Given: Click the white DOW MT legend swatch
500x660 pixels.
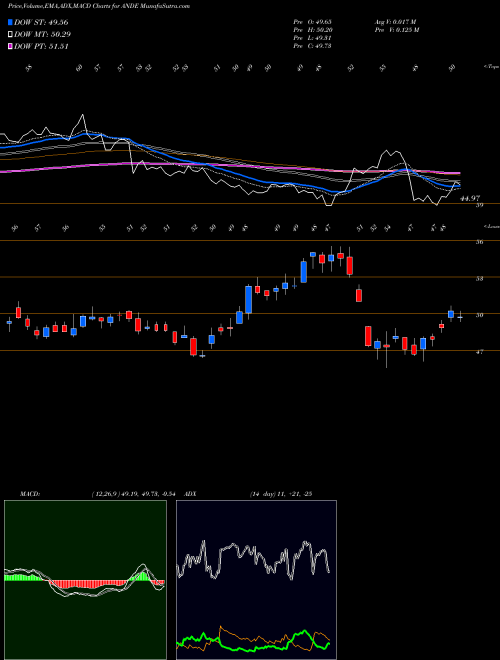Looking at the screenshot, I should coord(10,35).
